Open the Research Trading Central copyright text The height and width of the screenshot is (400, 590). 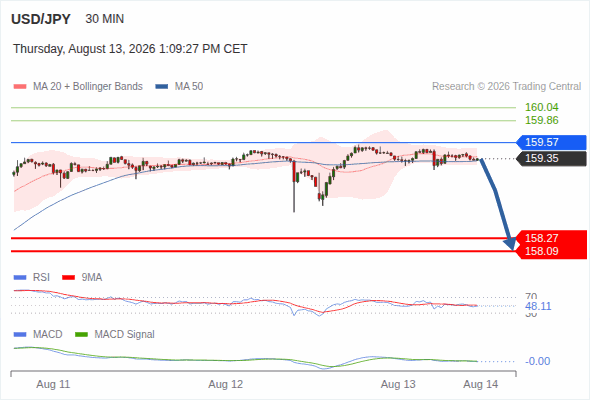(x=506, y=87)
